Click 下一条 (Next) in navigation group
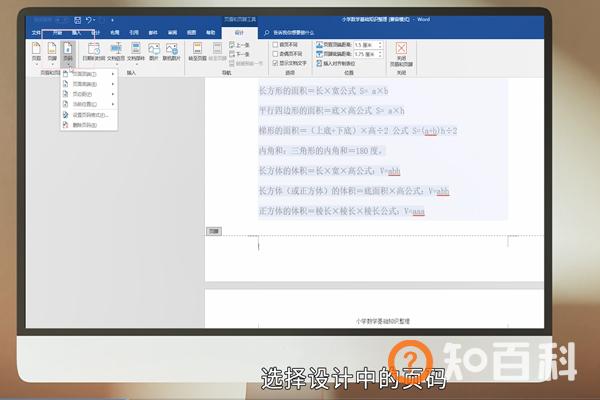 point(239,54)
